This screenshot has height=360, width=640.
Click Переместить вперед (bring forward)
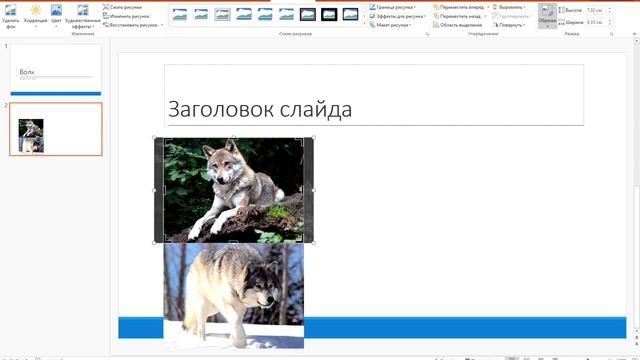click(x=458, y=7)
